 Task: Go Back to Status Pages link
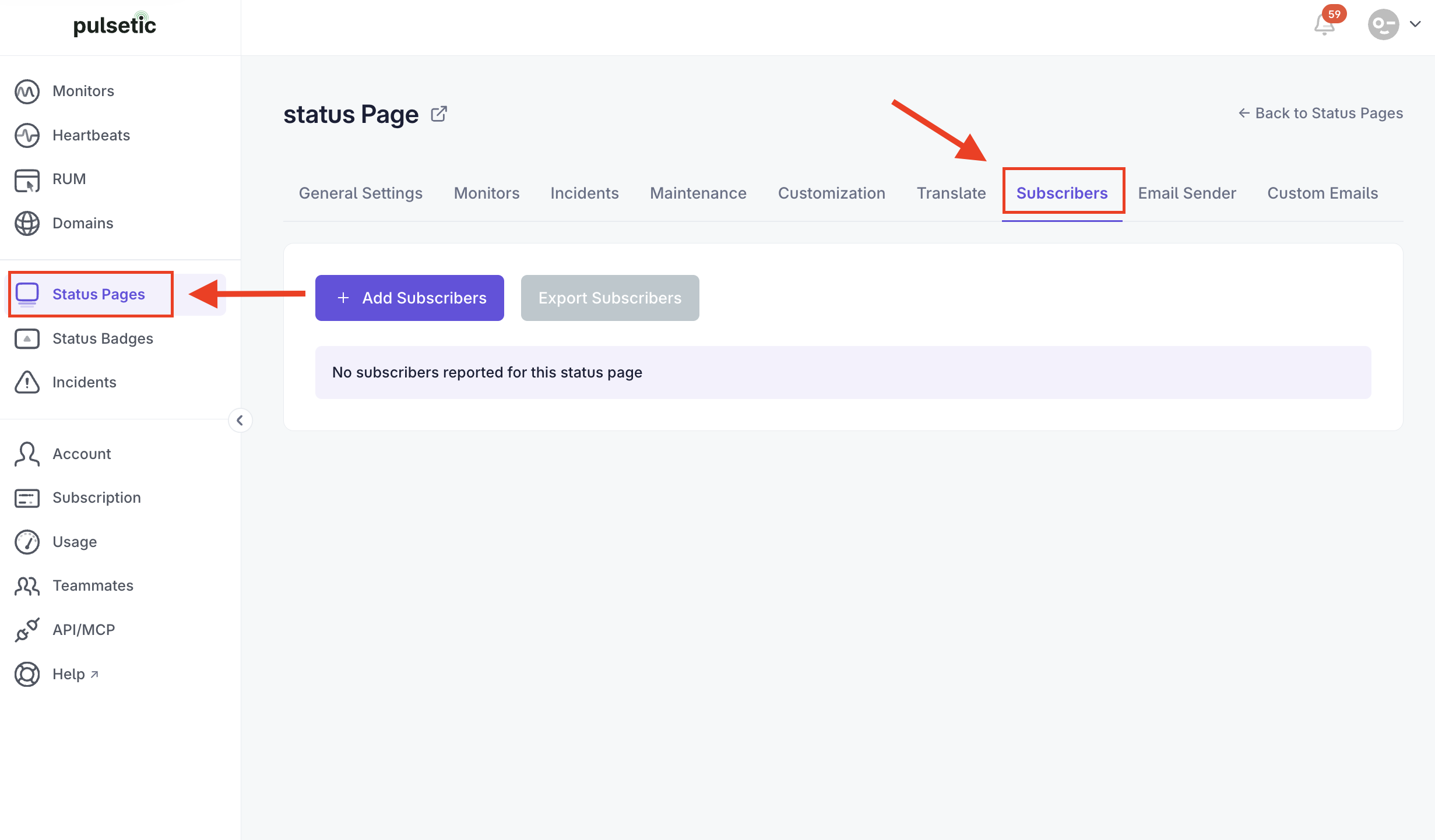click(1320, 113)
